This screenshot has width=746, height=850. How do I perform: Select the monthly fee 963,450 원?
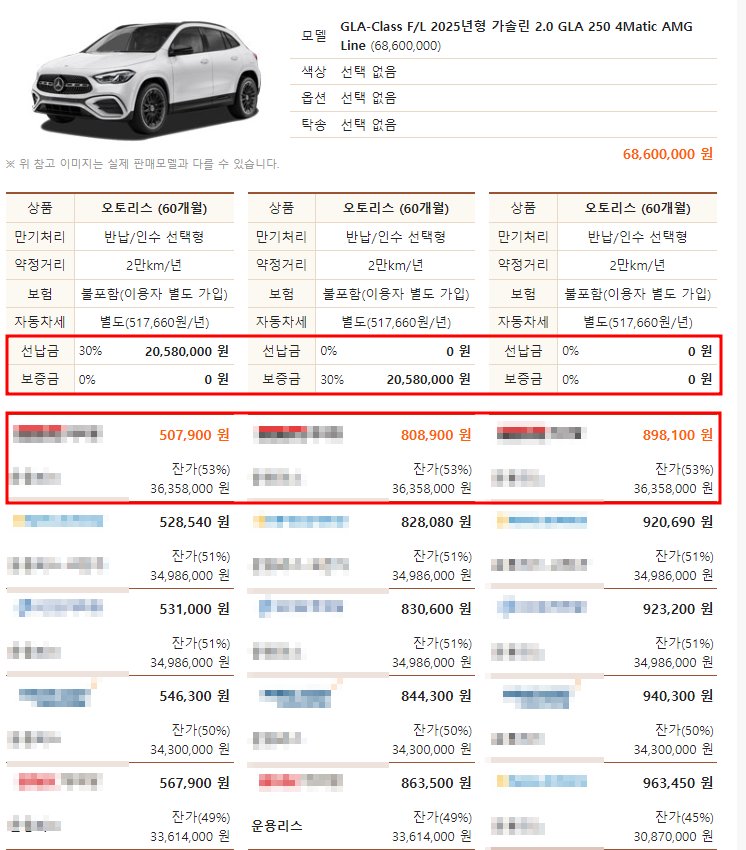tap(678, 783)
